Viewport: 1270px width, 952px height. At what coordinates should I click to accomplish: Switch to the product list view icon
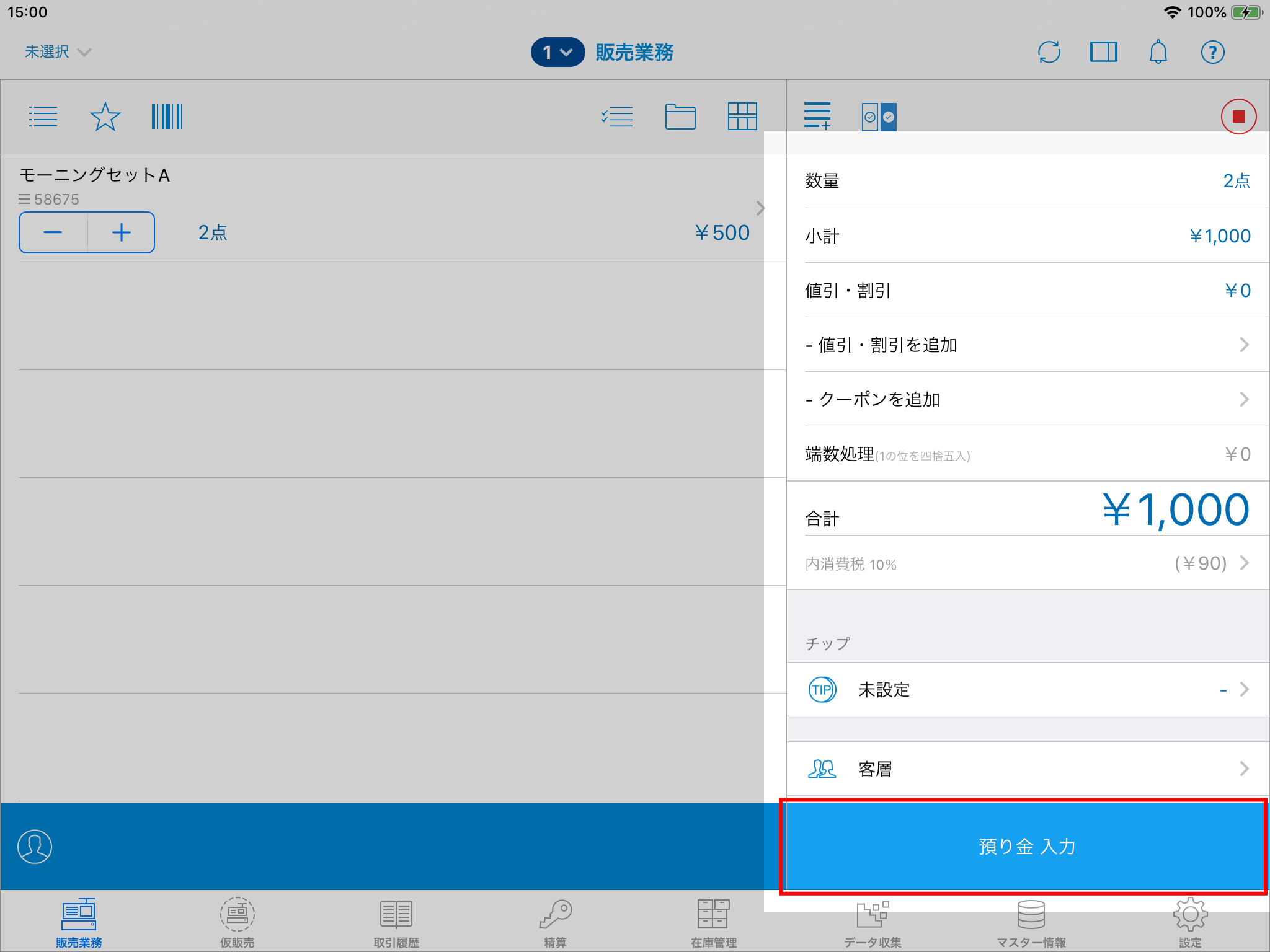tap(43, 117)
